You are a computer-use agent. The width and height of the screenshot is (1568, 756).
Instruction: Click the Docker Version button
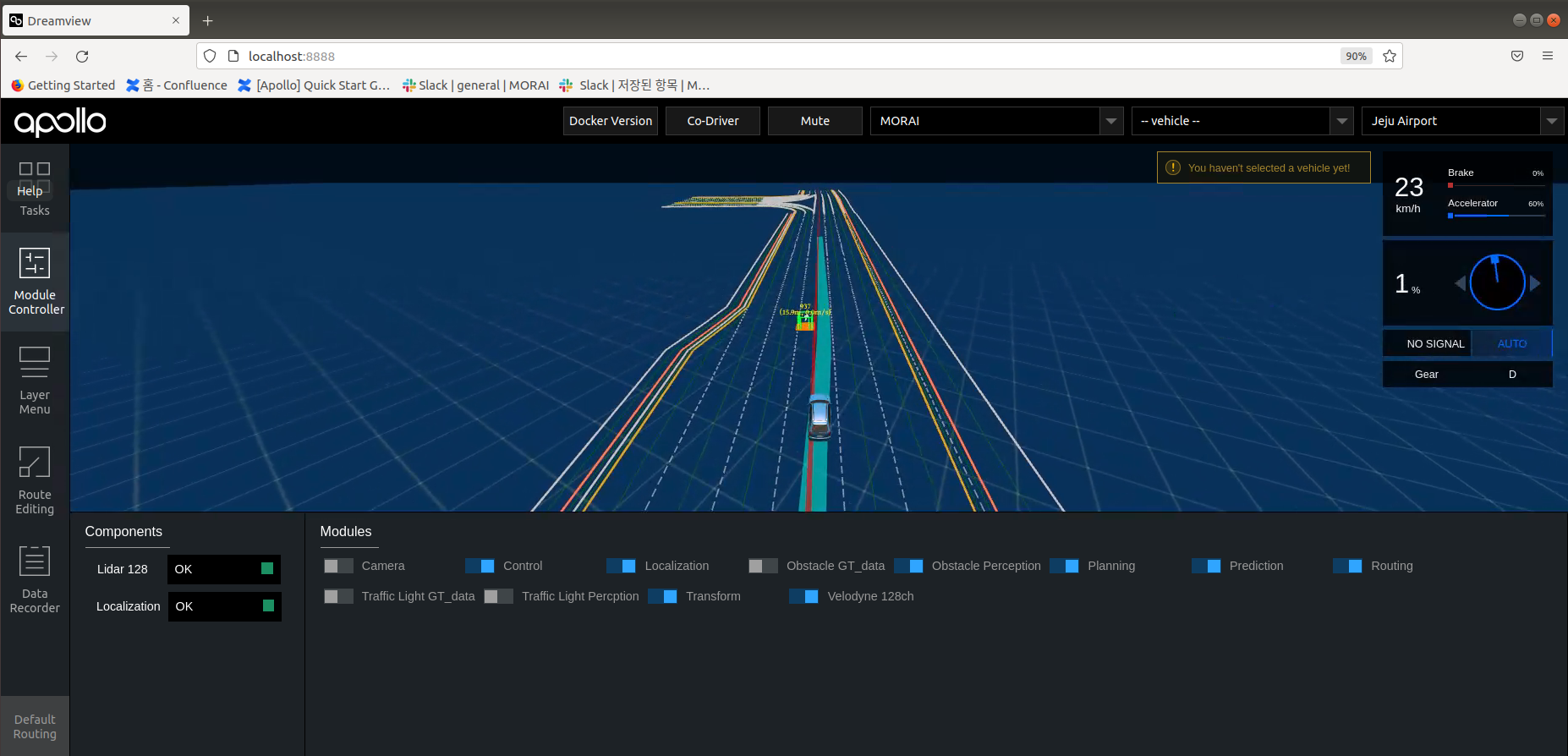(611, 121)
